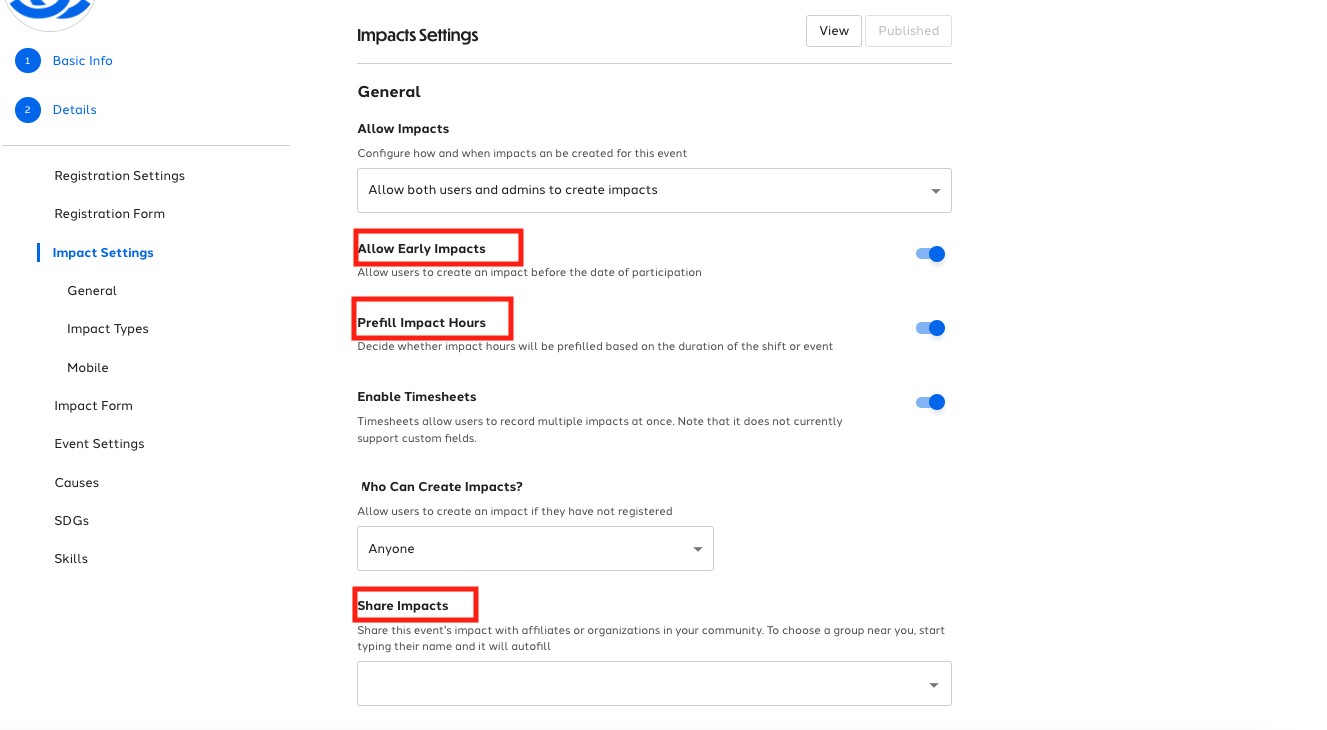Click the Published button

click(908, 31)
